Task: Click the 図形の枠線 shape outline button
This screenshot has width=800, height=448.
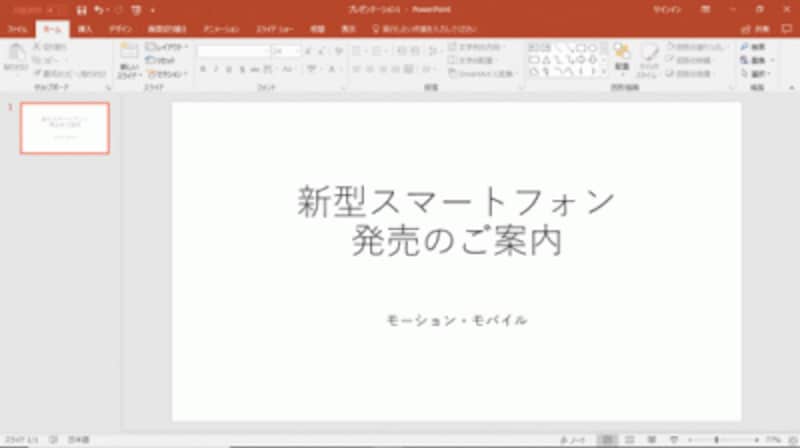Action: (690, 60)
